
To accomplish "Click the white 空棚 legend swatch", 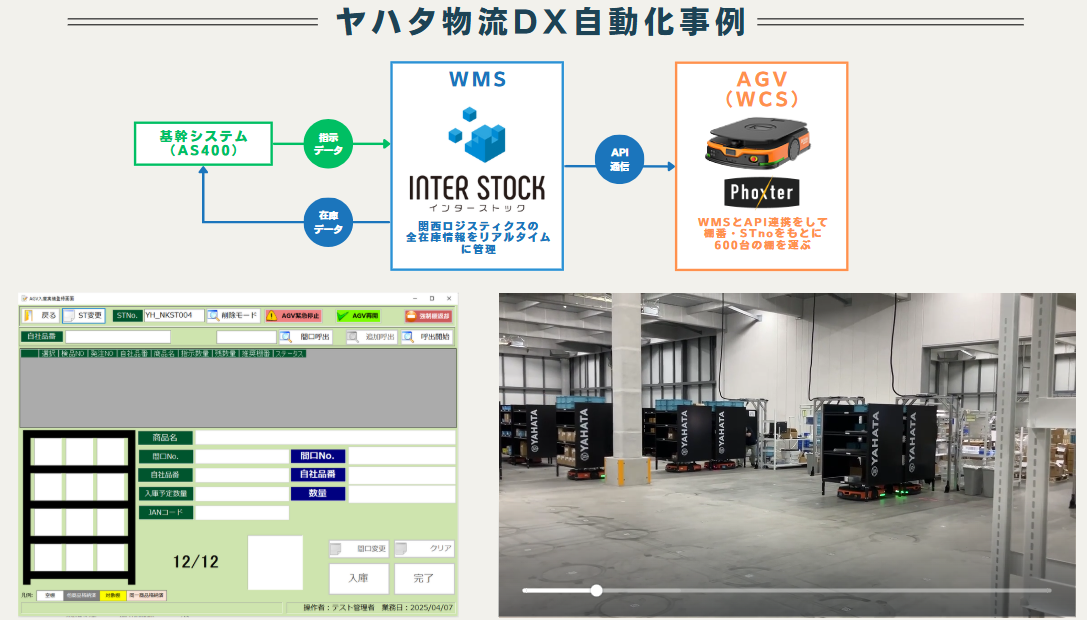I will click(x=49, y=596).
